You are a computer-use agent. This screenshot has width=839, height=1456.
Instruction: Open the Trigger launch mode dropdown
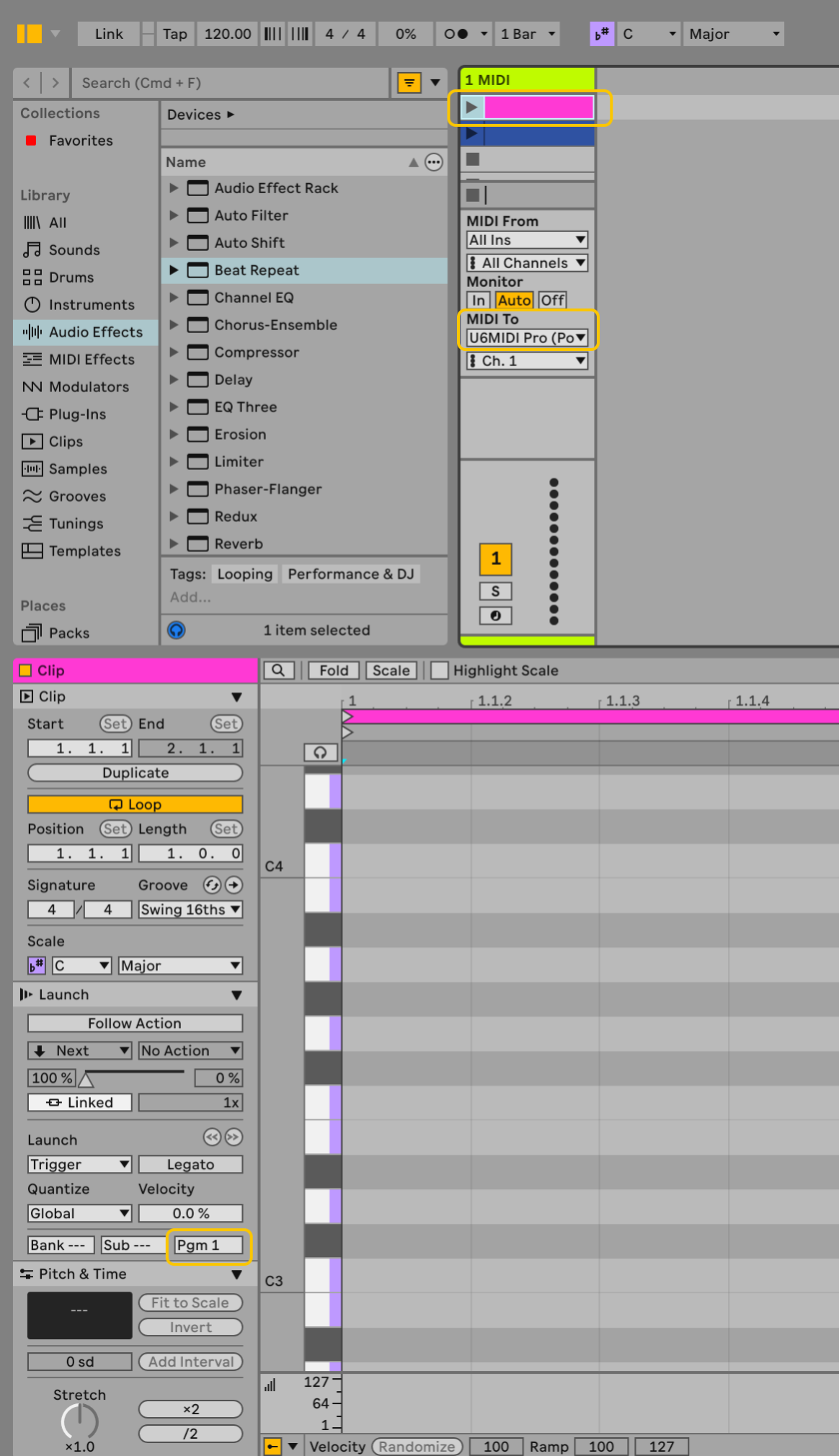(x=79, y=1165)
